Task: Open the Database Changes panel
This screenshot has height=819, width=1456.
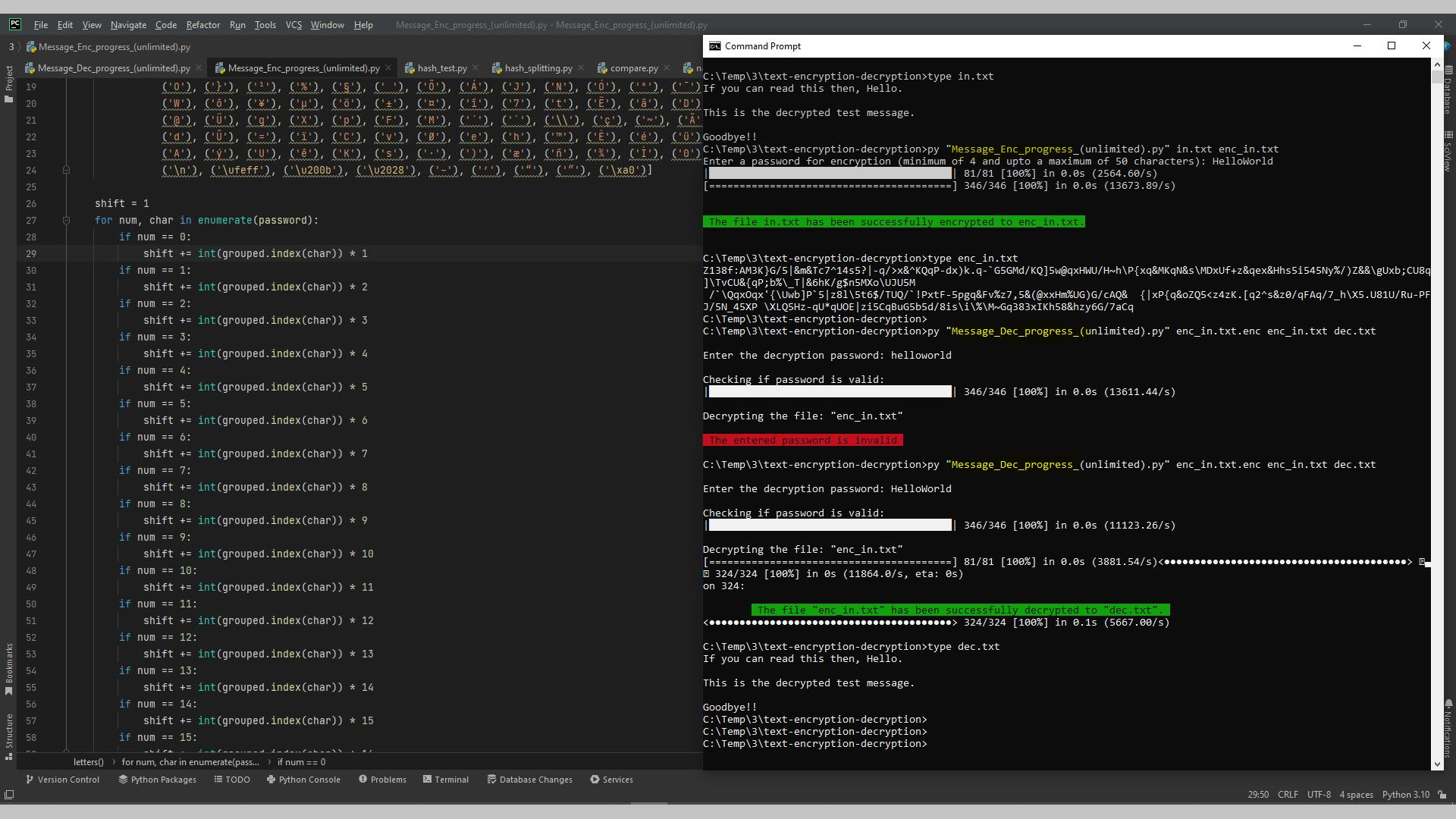Action: pos(529,780)
